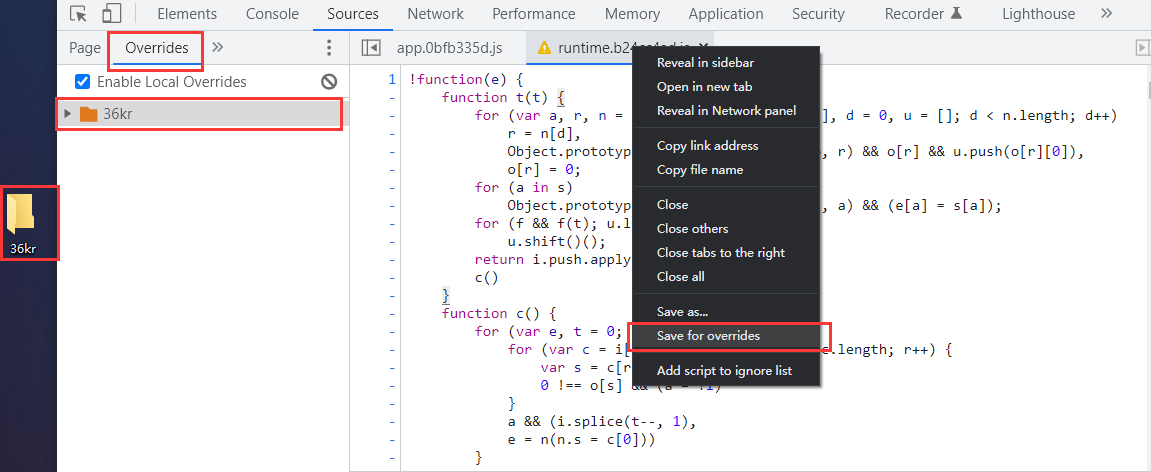Open the three-dot navigator options menu

tap(329, 48)
